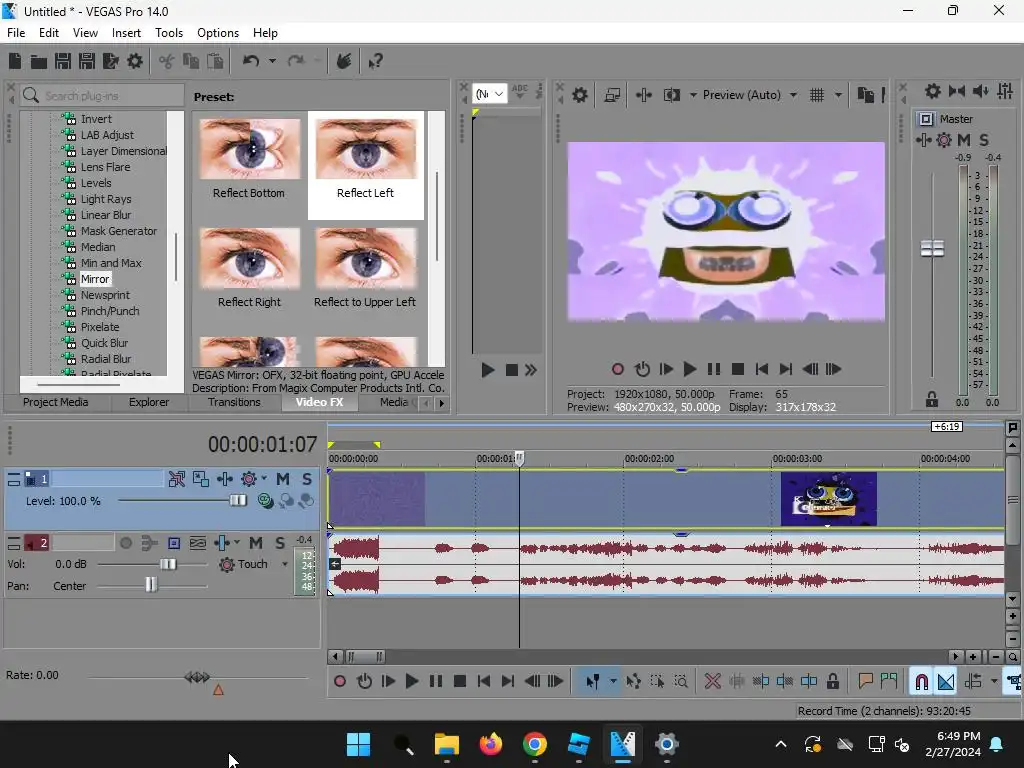This screenshot has height=768, width=1024.
Task: Switch to the Project Media tab
Action: (56, 402)
